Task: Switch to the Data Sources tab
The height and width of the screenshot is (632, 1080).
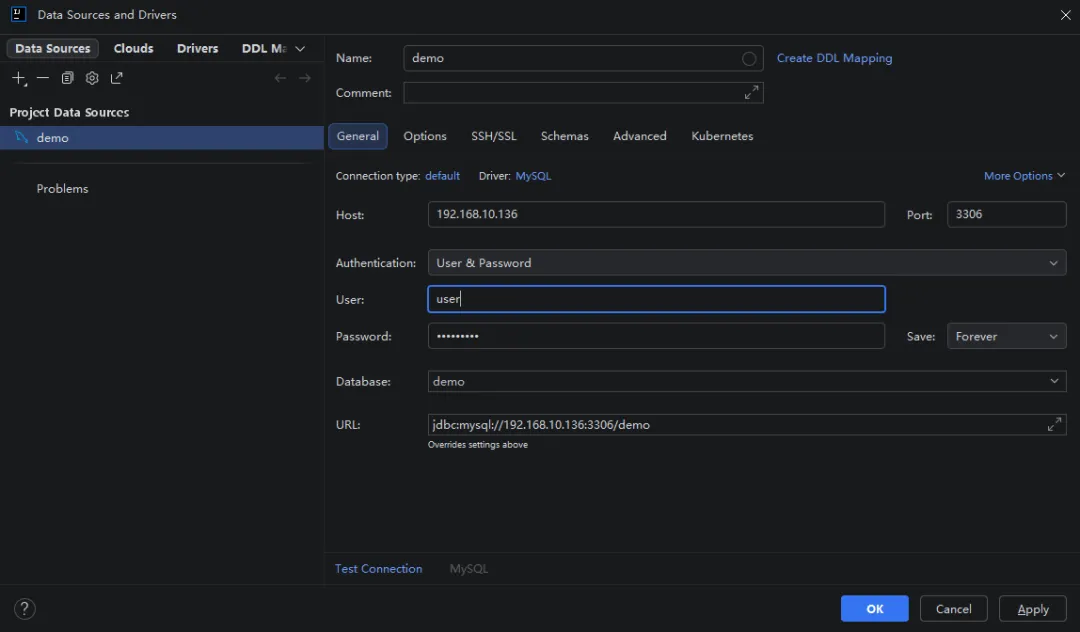Action: (x=52, y=48)
